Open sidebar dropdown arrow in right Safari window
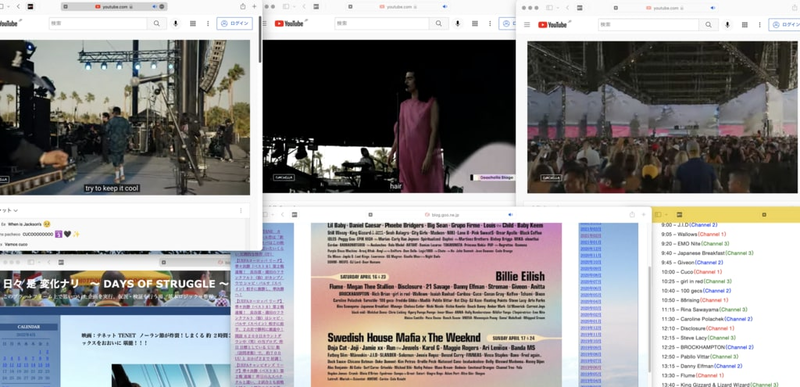The image size is (800, 387). (559, 8)
